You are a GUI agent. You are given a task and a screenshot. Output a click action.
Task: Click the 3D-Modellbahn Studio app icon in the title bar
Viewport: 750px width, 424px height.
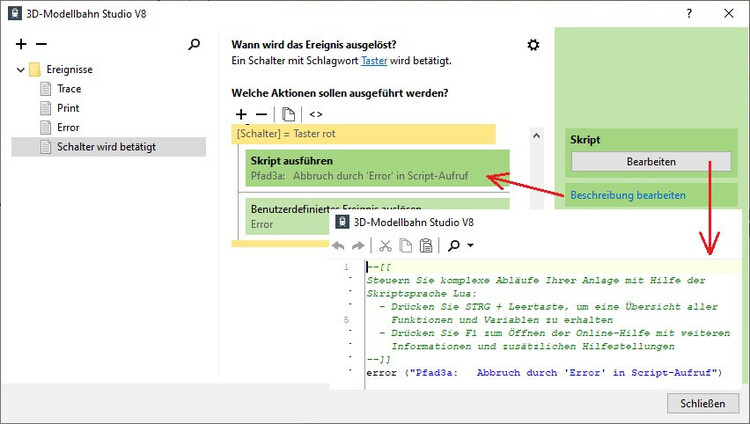[15, 13]
